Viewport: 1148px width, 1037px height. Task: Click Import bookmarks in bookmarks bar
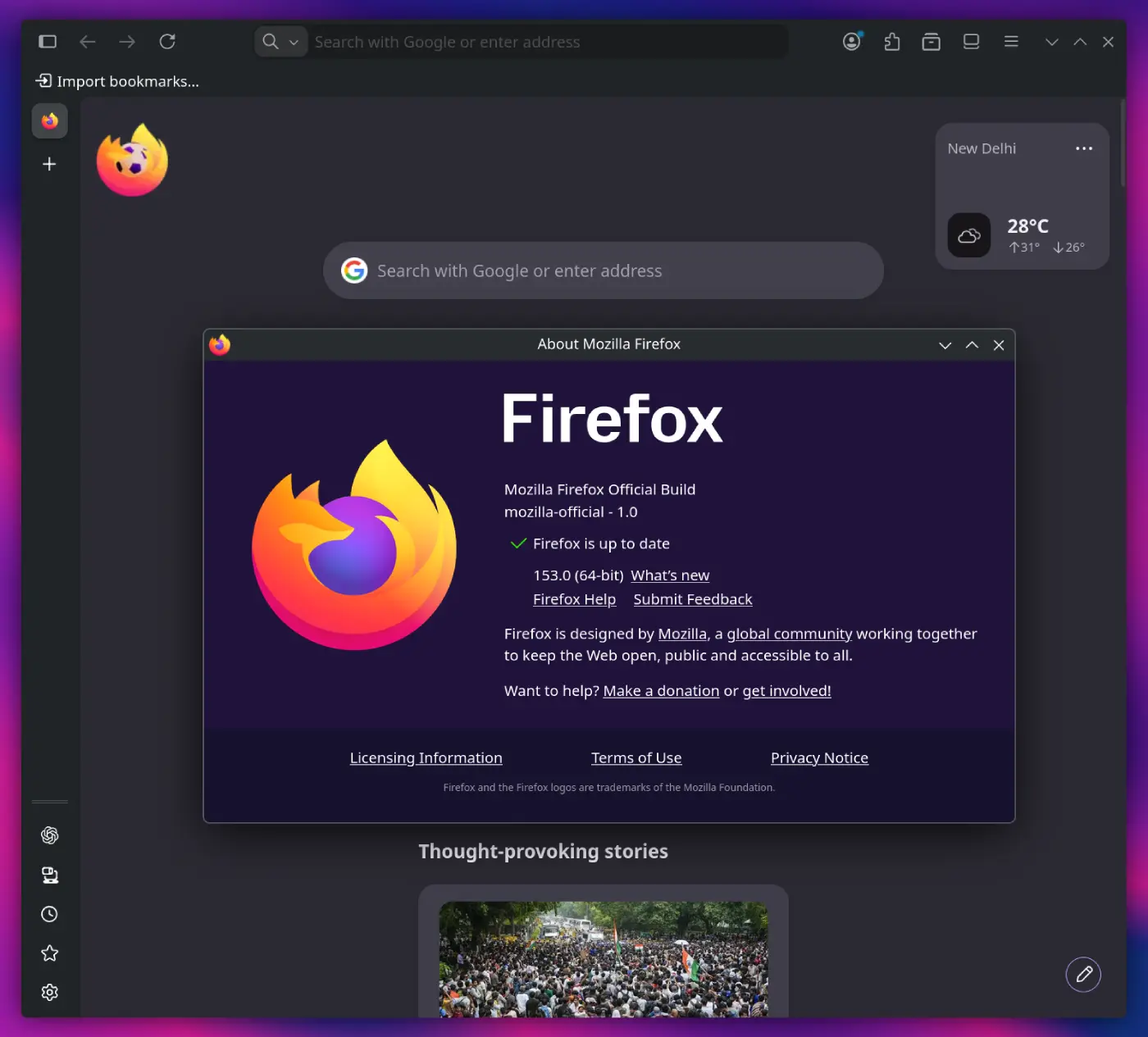click(117, 81)
